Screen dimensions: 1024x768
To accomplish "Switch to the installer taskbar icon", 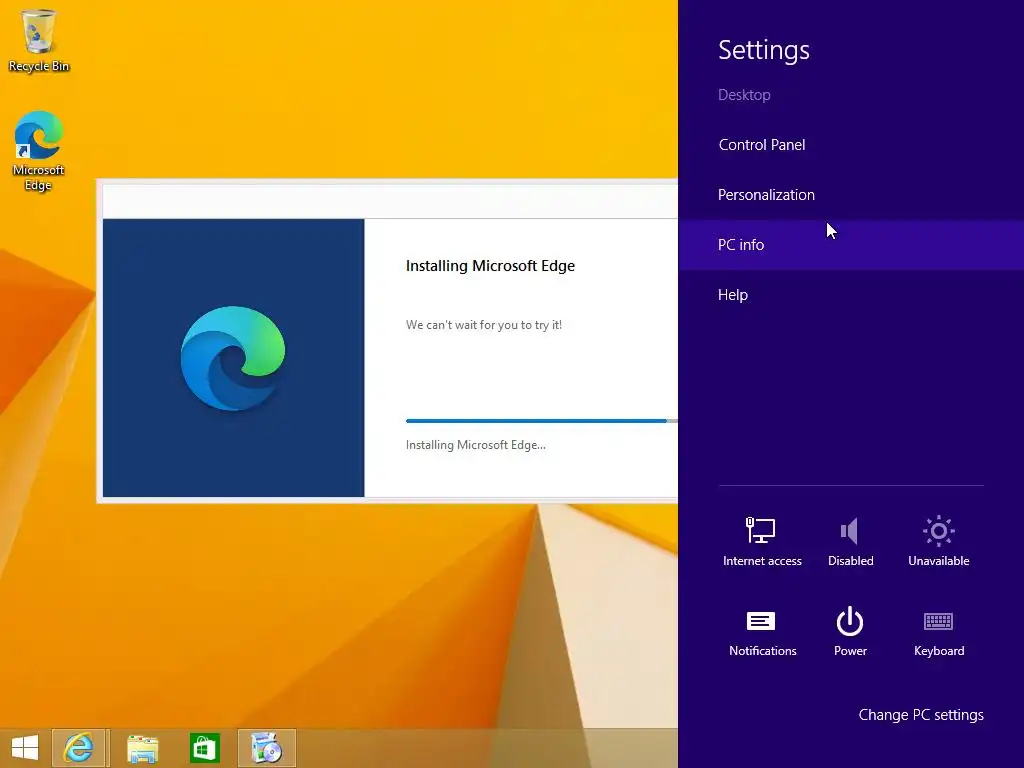I will 266,748.
